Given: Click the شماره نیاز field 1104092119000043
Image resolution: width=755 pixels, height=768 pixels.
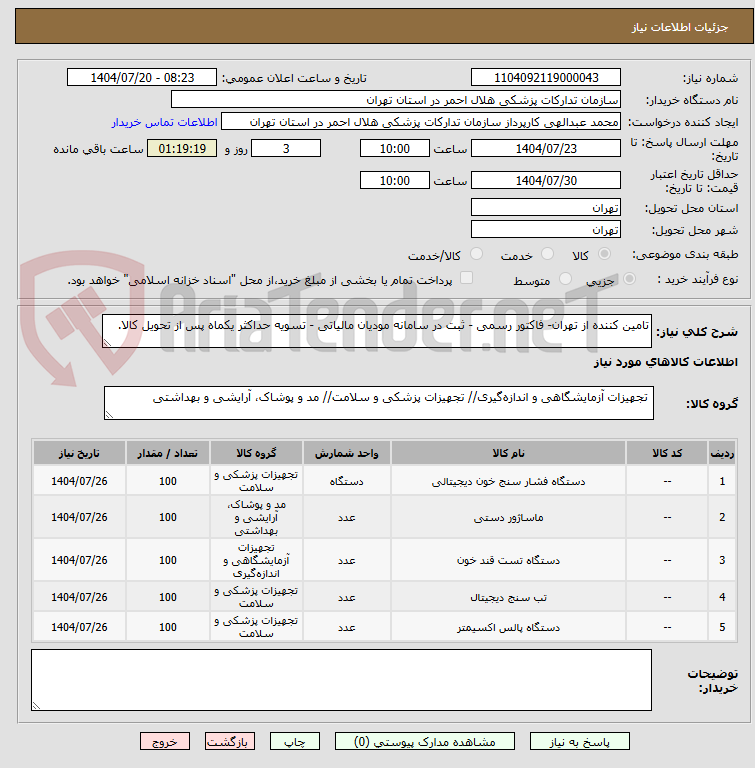Looking at the screenshot, I should point(546,77).
